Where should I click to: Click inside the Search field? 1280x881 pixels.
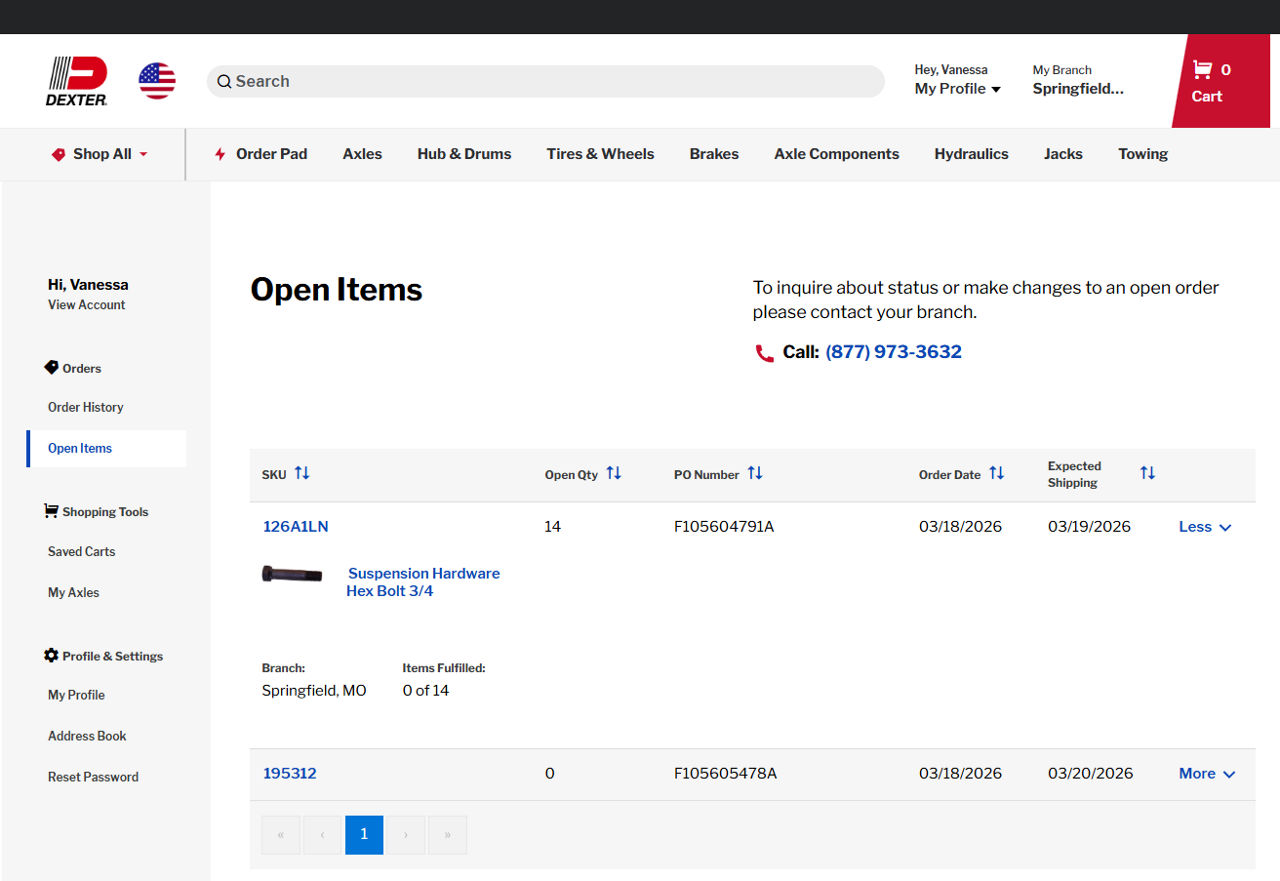(545, 82)
